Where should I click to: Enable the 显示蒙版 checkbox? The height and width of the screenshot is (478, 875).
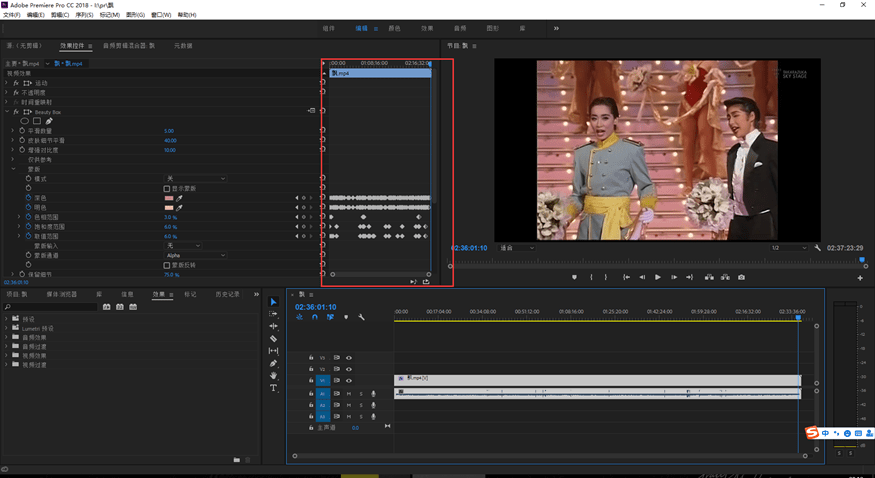167,188
